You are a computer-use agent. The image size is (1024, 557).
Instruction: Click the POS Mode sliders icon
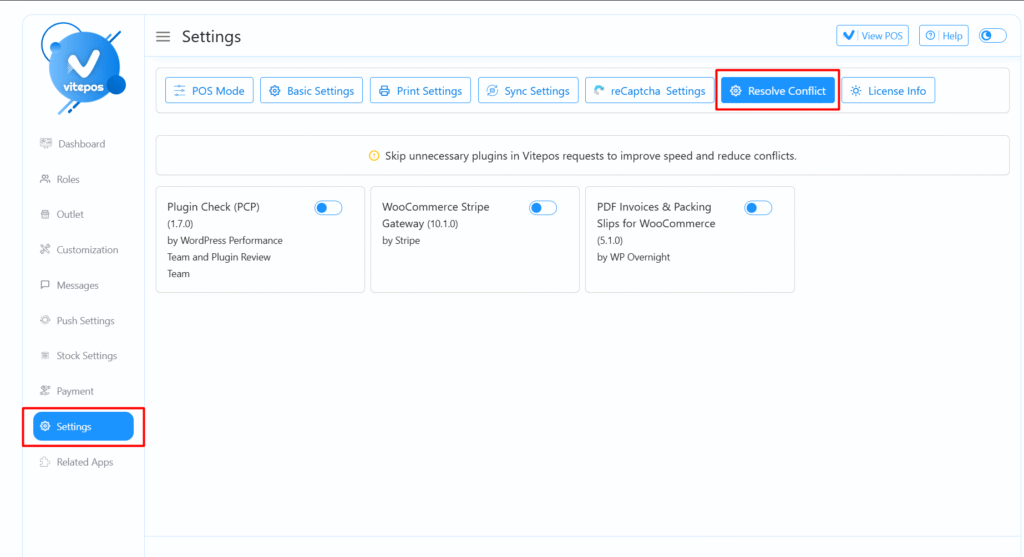click(x=180, y=91)
